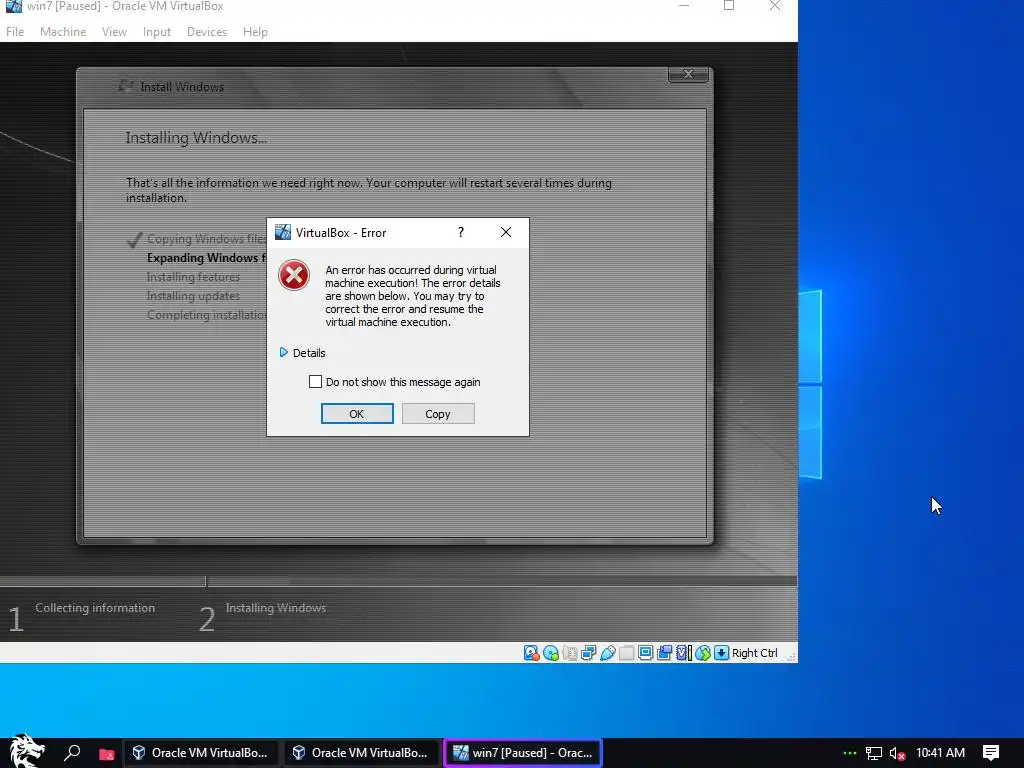This screenshot has height=768, width=1024.
Task: Minimize the win7 VirtualBox window
Action: [684, 6]
